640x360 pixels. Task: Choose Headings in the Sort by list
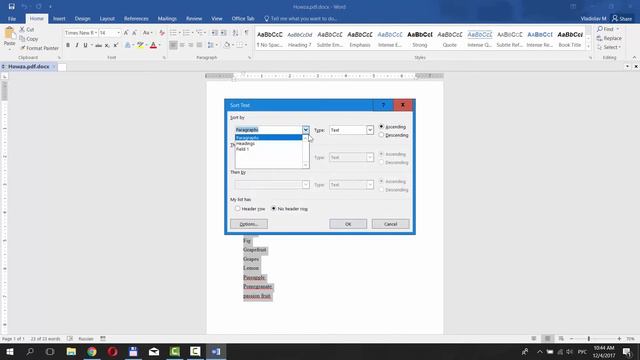[269, 143]
